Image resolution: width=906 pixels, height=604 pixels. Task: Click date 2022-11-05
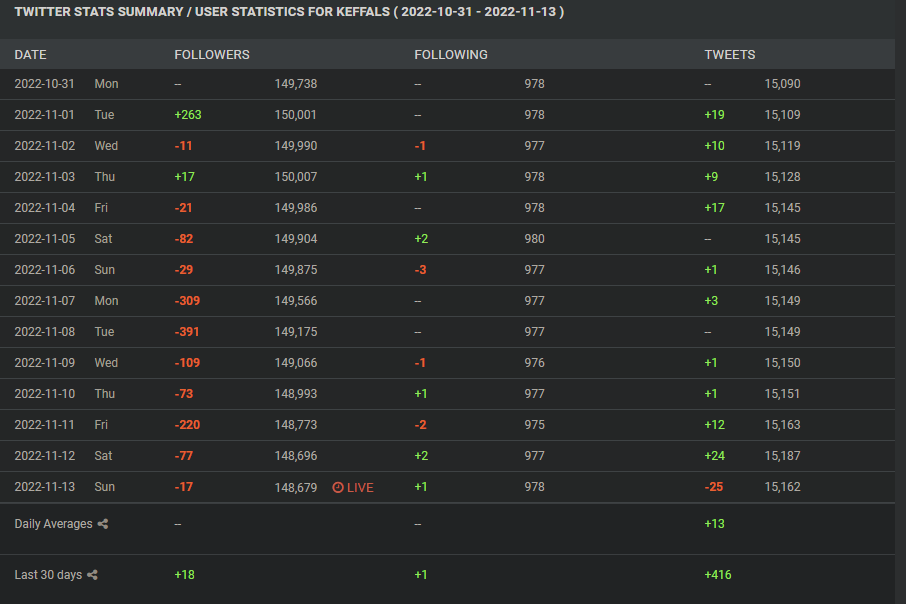click(x=44, y=239)
